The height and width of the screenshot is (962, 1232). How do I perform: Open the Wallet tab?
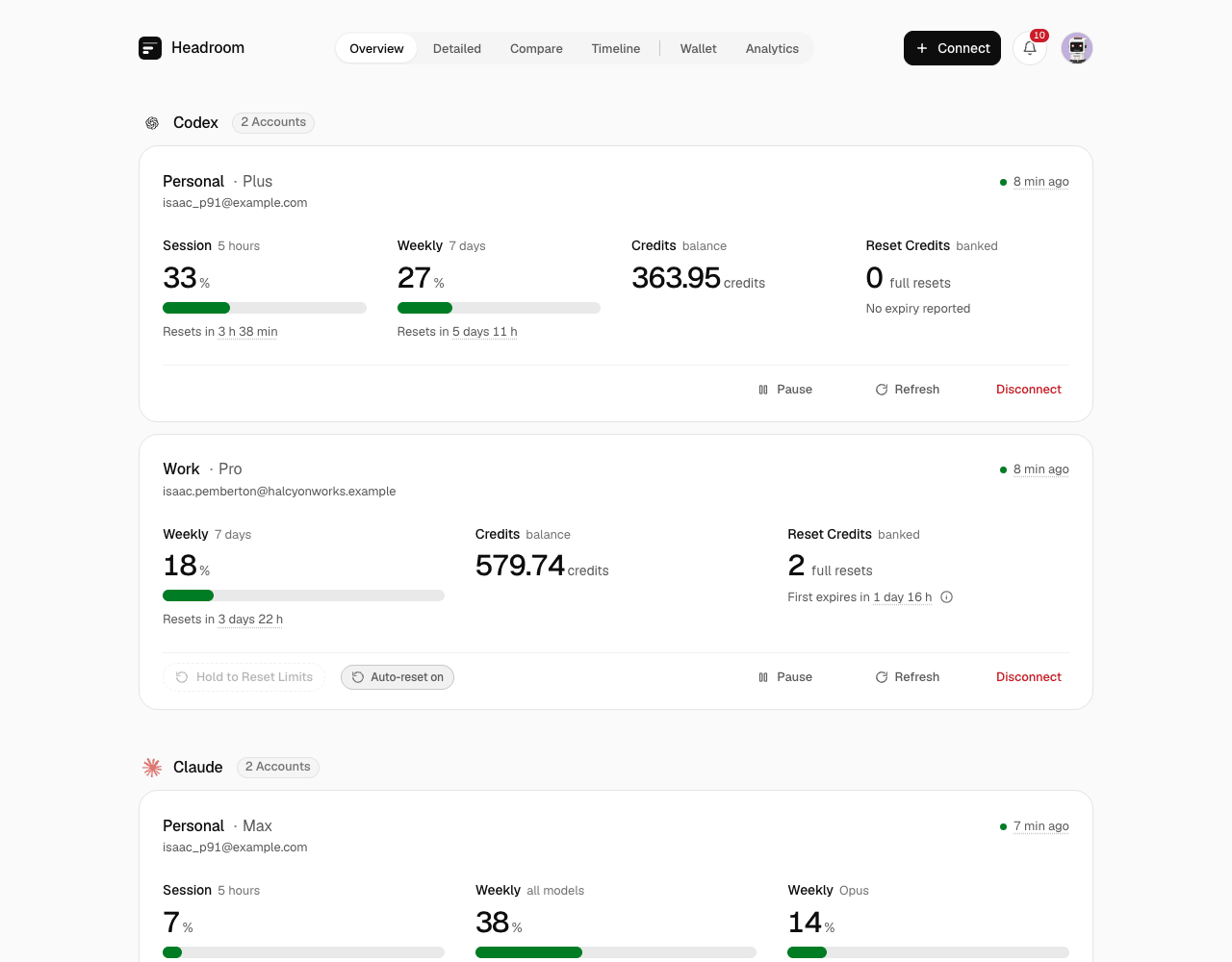click(699, 48)
